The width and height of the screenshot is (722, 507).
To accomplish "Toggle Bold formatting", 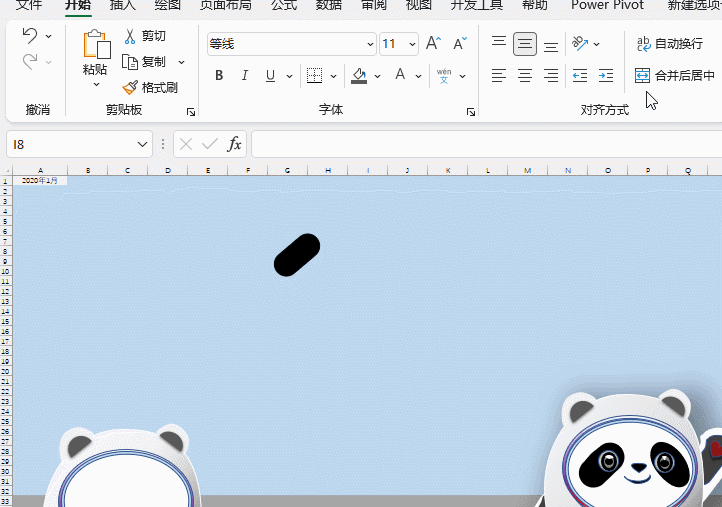I will (x=219, y=76).
